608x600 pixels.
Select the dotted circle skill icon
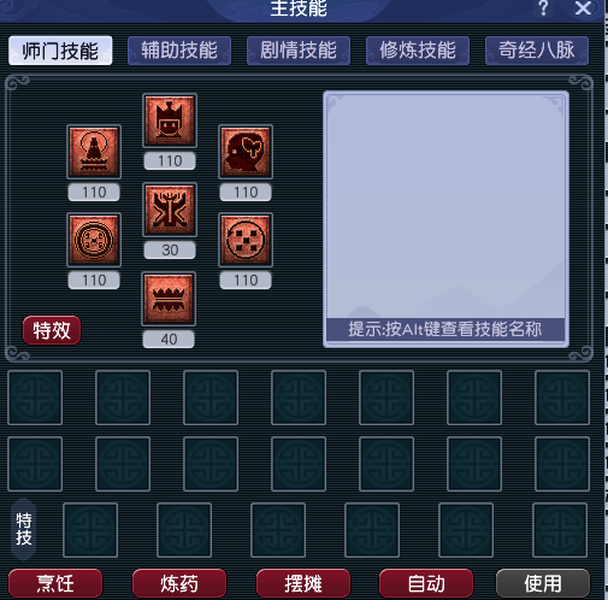[x=245, y=240]
